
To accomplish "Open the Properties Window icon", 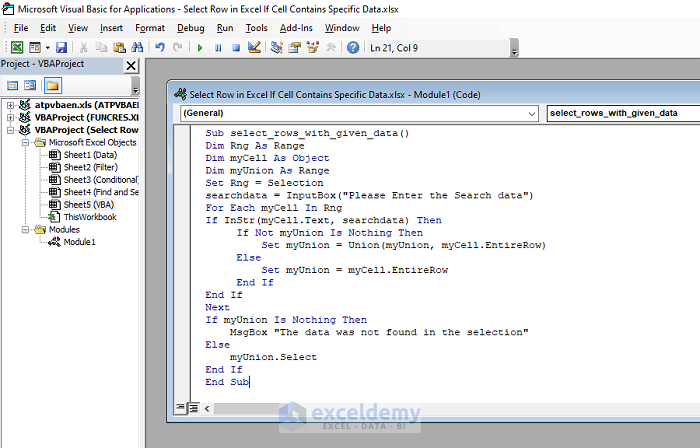I will [294, 47].
